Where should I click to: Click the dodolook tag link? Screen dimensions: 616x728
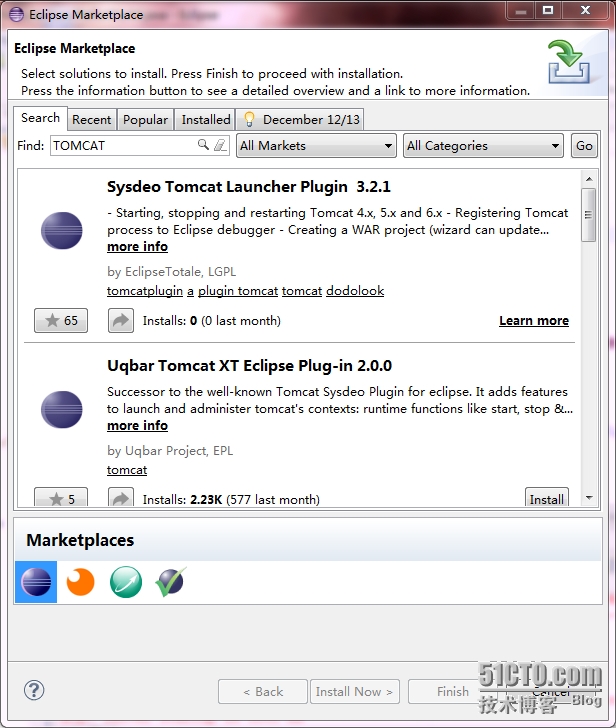(355, 291)
